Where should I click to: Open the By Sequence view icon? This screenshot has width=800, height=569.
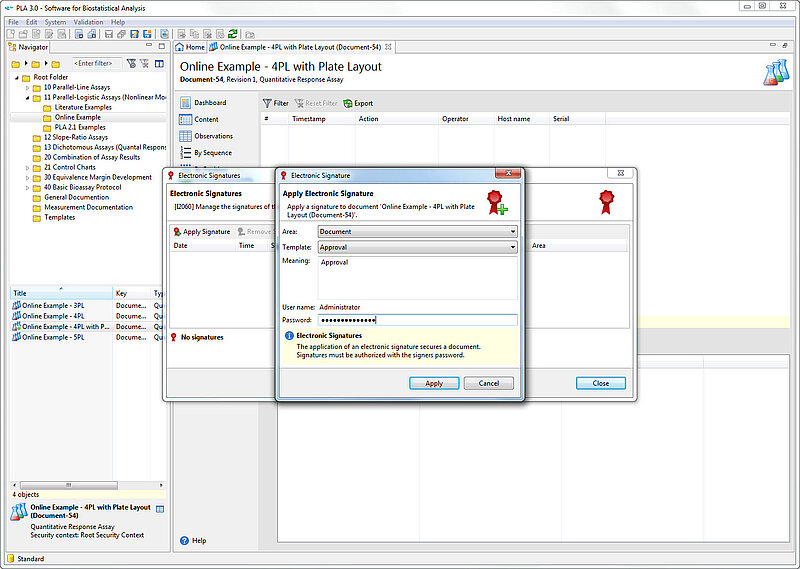click(x=185, y=153)
